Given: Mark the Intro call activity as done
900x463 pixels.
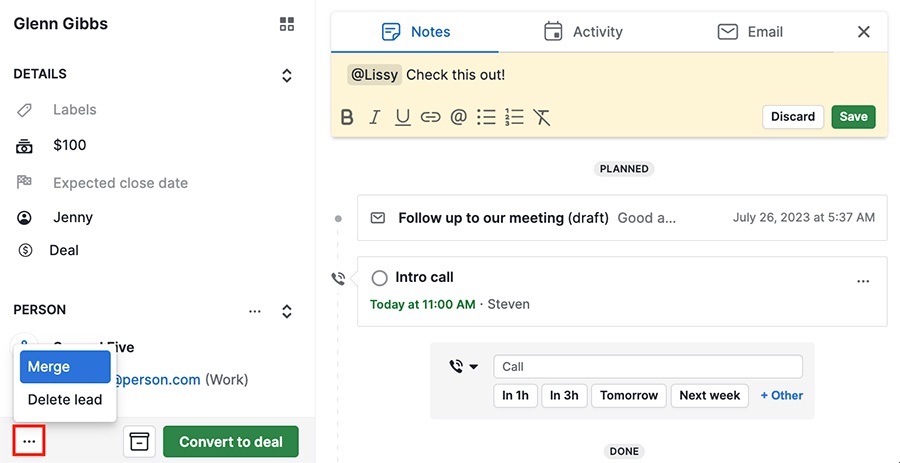Looking at the screenshot, I should tap(379, 278).
